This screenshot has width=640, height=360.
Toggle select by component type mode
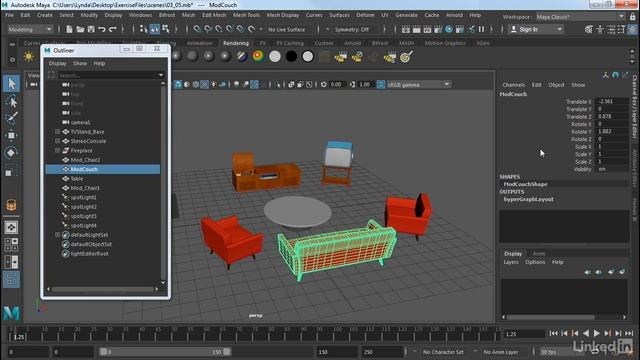click(166, 29)
